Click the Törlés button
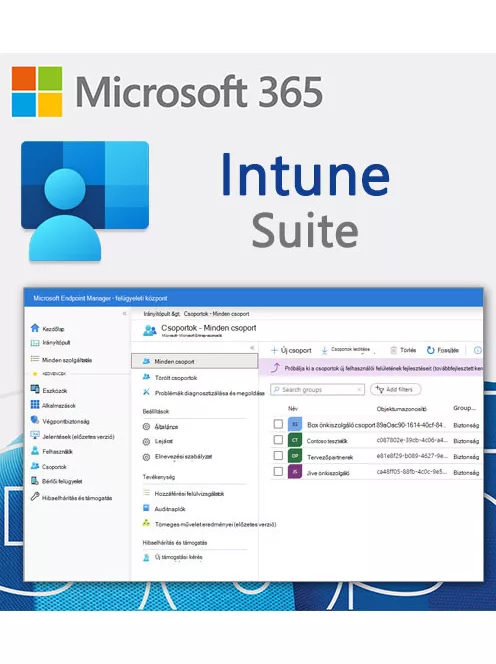 coord(403,350)
